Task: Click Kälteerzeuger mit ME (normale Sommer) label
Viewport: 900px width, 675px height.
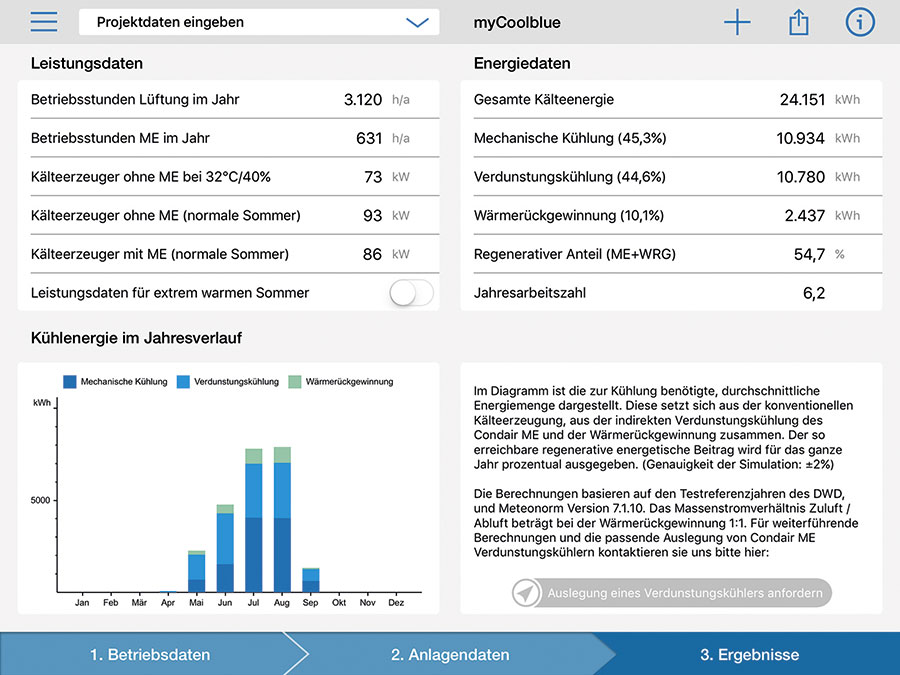Action: (x=160, y=254)
